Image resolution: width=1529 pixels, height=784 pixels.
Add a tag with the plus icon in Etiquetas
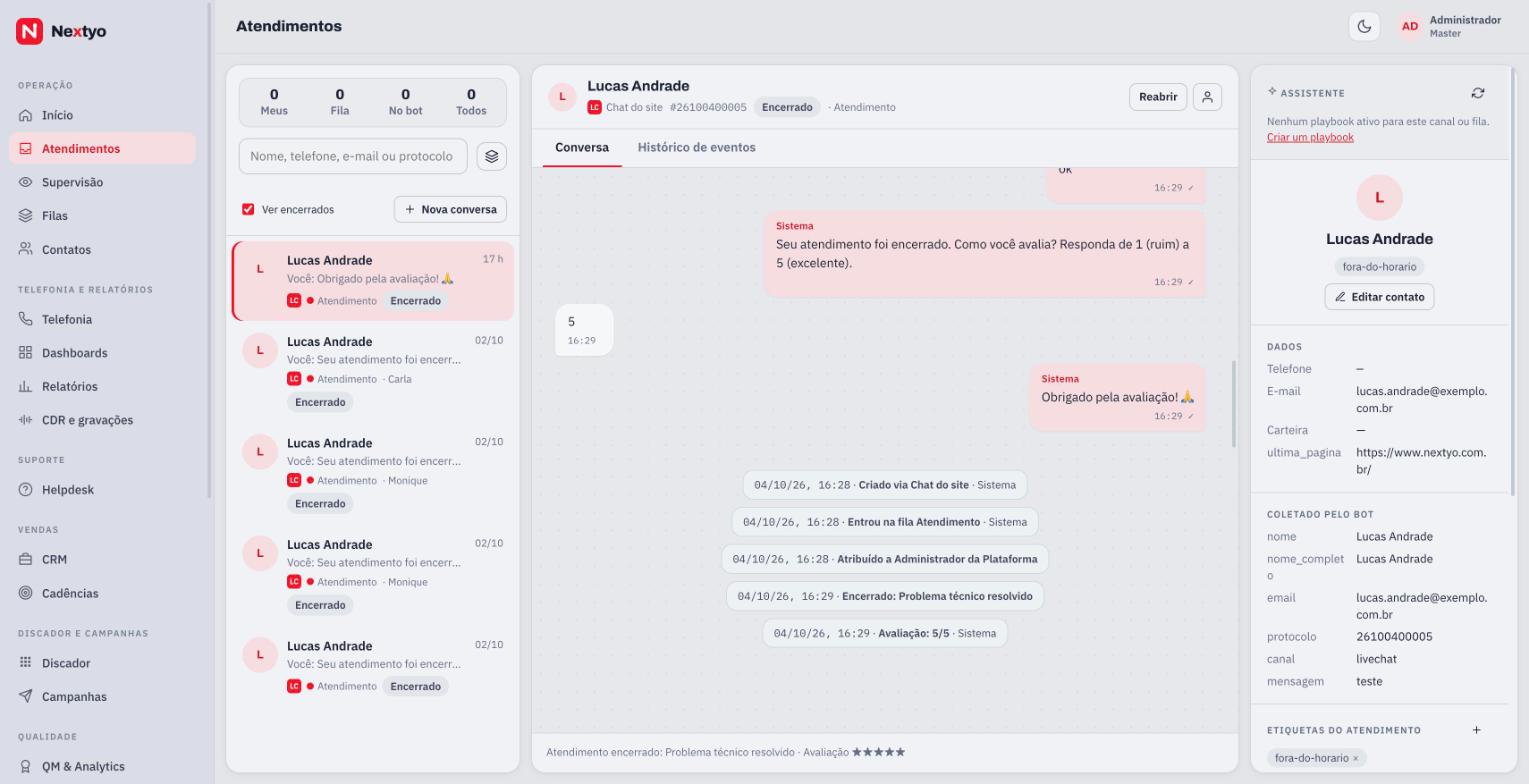pos(1476,730)
